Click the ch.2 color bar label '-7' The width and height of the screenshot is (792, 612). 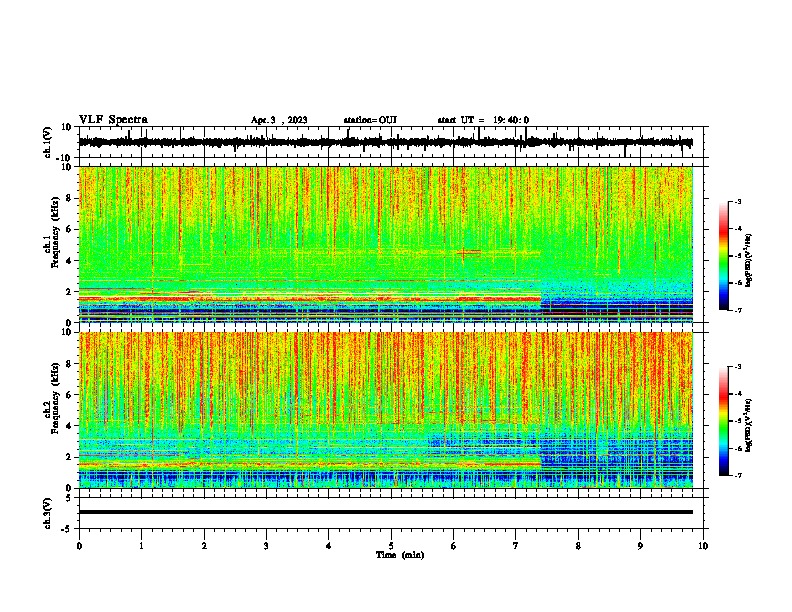coord(738,475)
